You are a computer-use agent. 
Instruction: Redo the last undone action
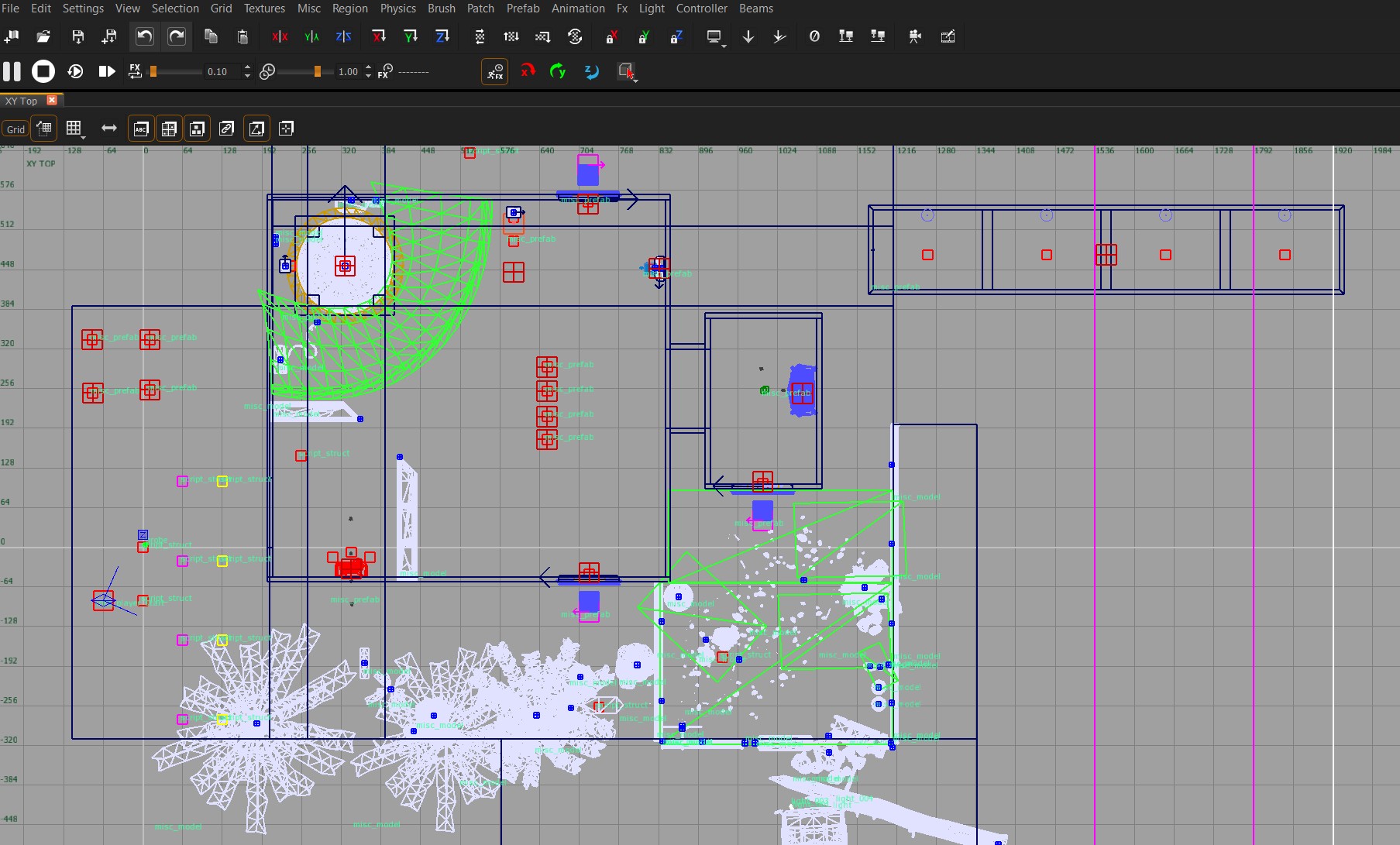point(177,36)
